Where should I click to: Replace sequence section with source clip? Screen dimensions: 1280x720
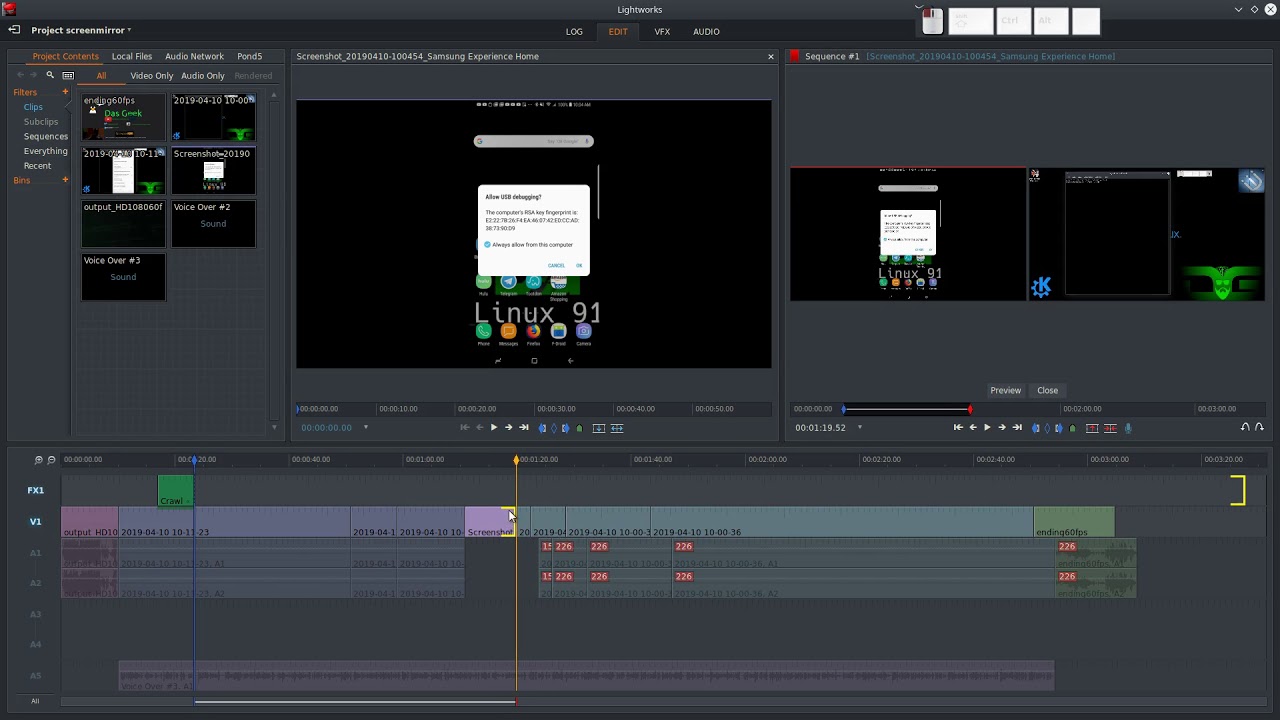(x=617, y=428)
